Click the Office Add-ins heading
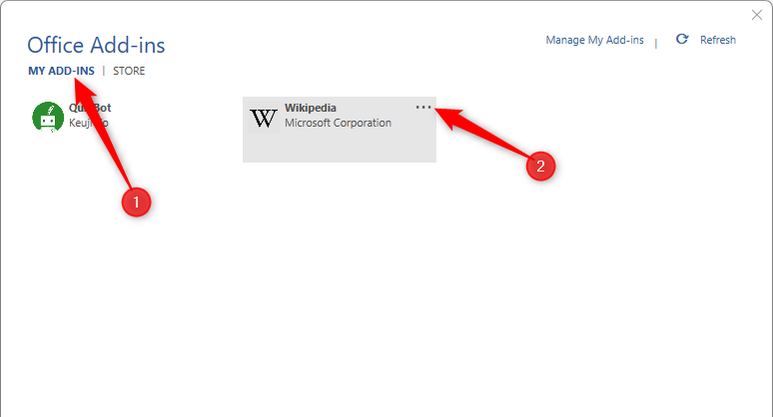This screenshot has height=417, width=773. (96, 45)
